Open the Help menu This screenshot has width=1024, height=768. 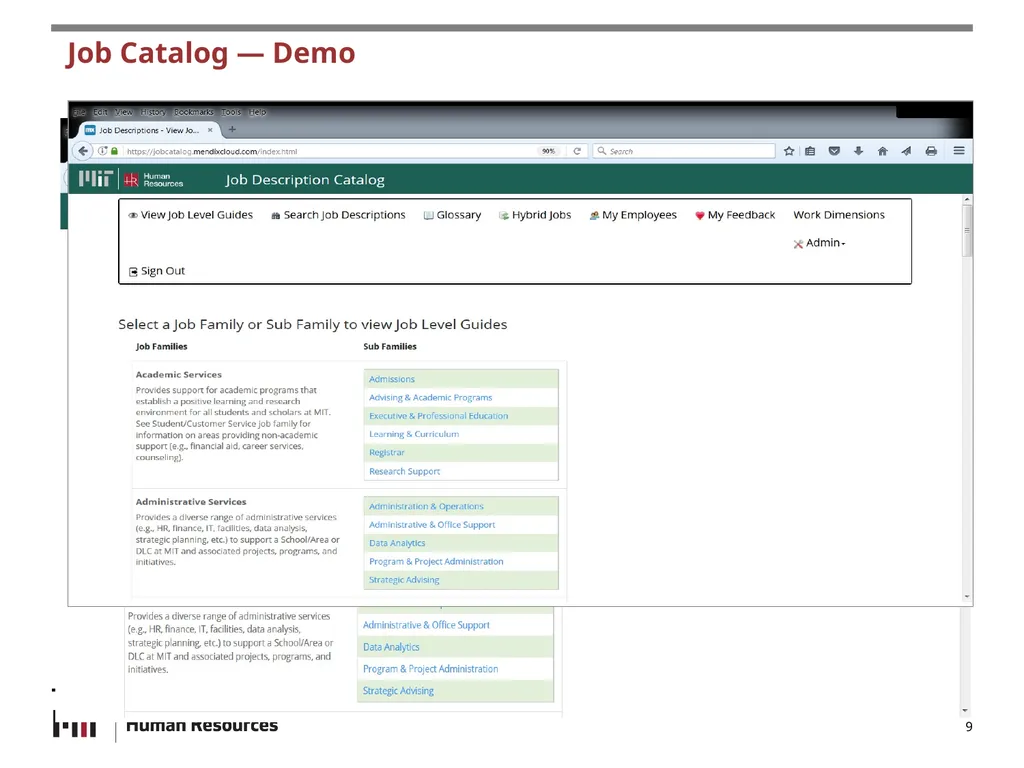click(257, 112)
